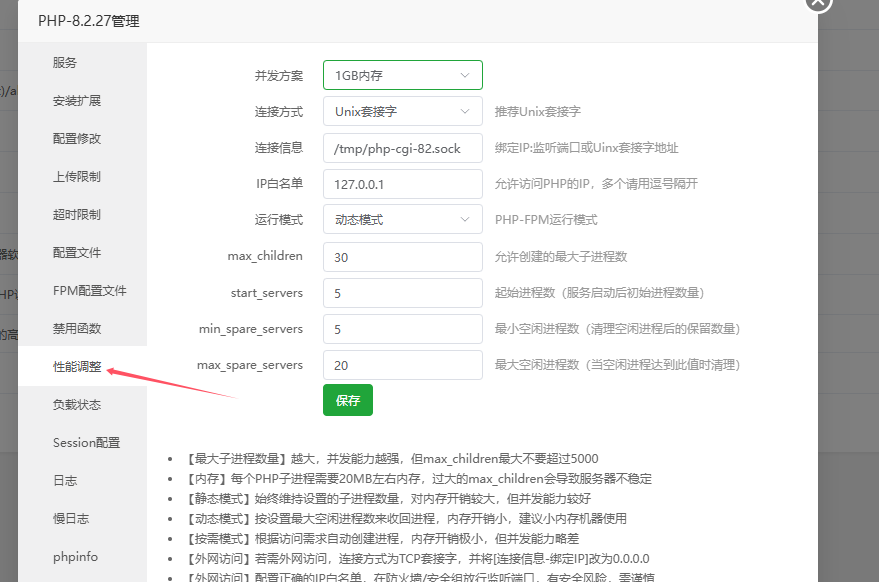
Task: Click the 静态模式 tip line
Action: coord(388,498)
